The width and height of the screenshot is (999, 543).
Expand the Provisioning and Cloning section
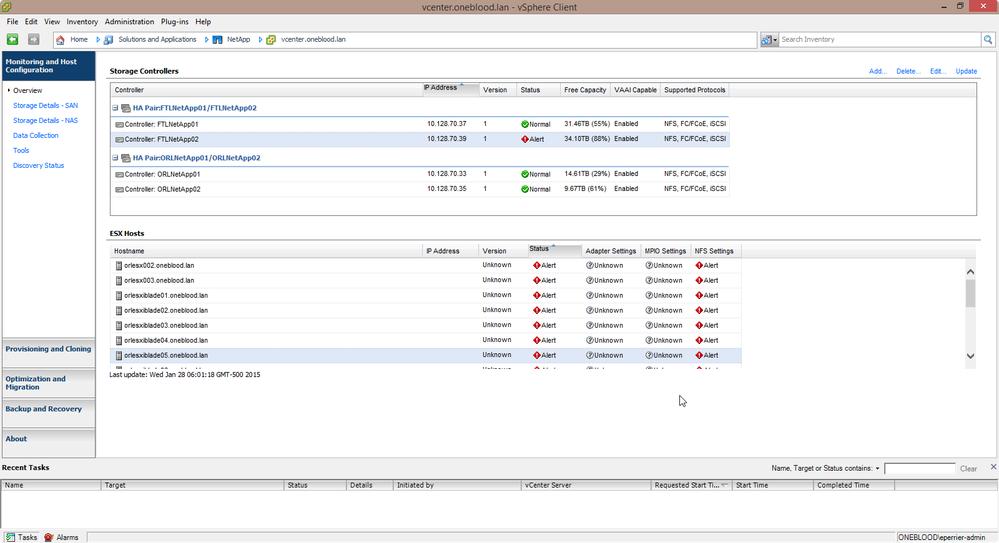[x=48, y=349]
